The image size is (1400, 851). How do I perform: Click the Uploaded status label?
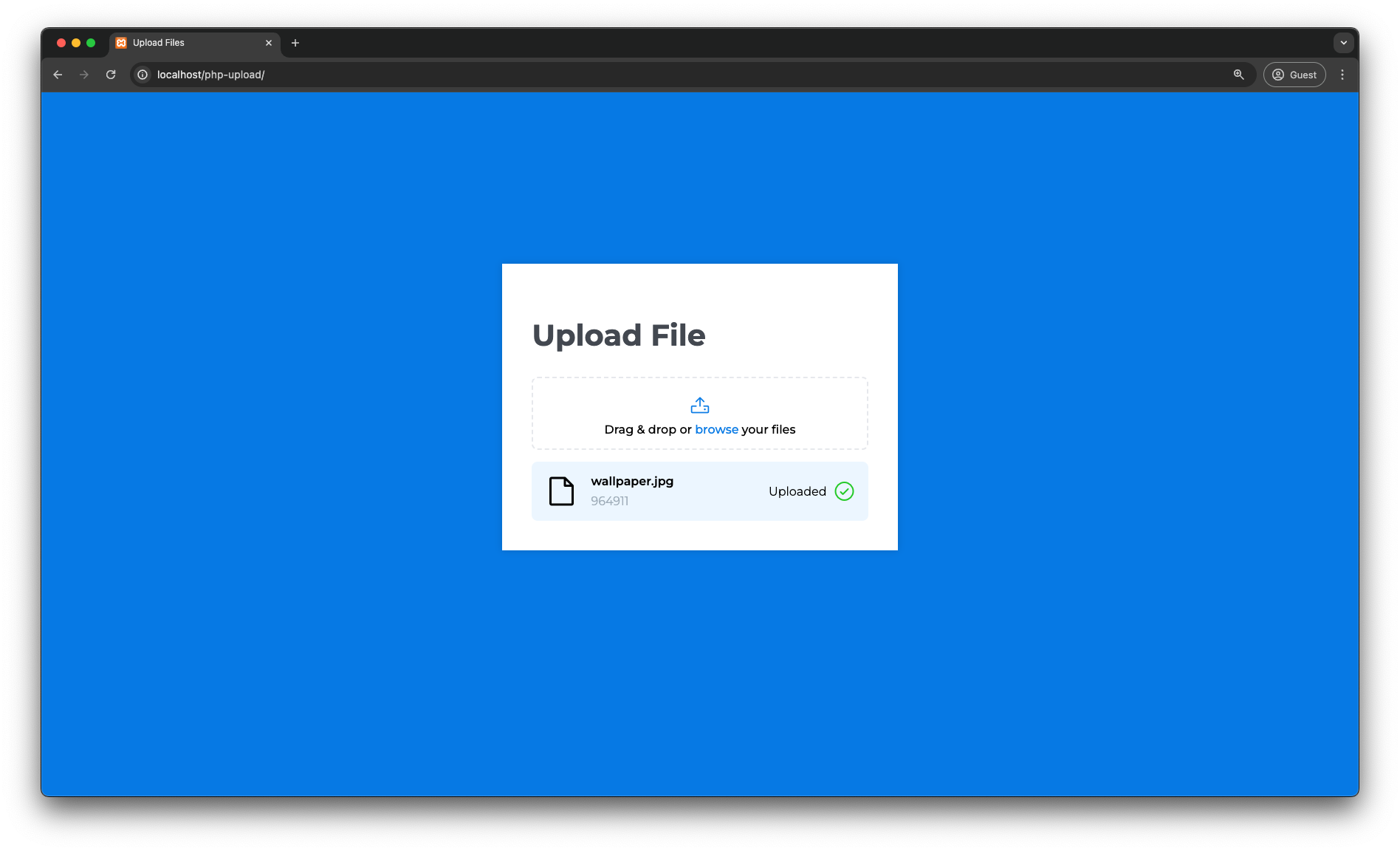797,491
